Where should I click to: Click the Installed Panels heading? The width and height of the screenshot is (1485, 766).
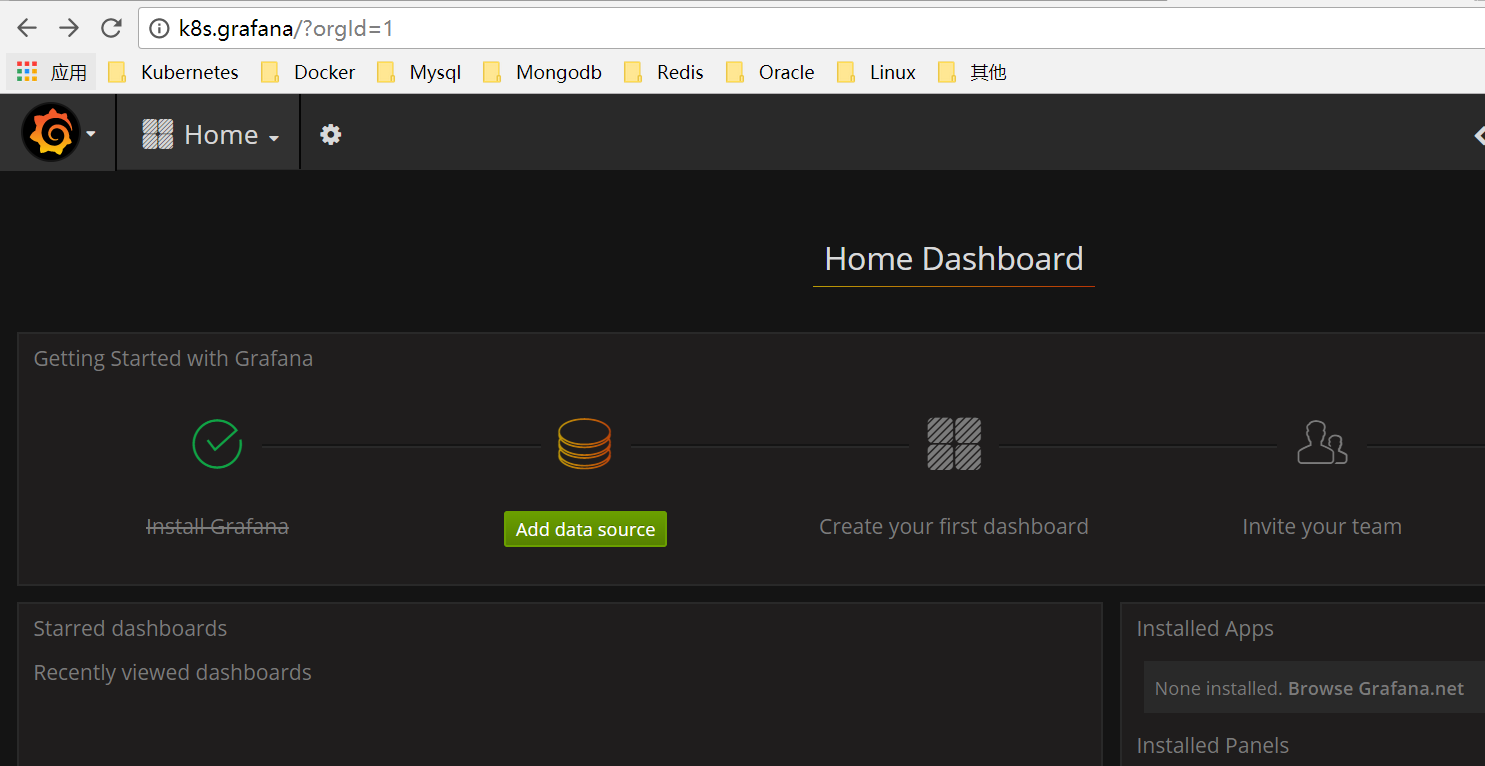tap(1212, 745)
